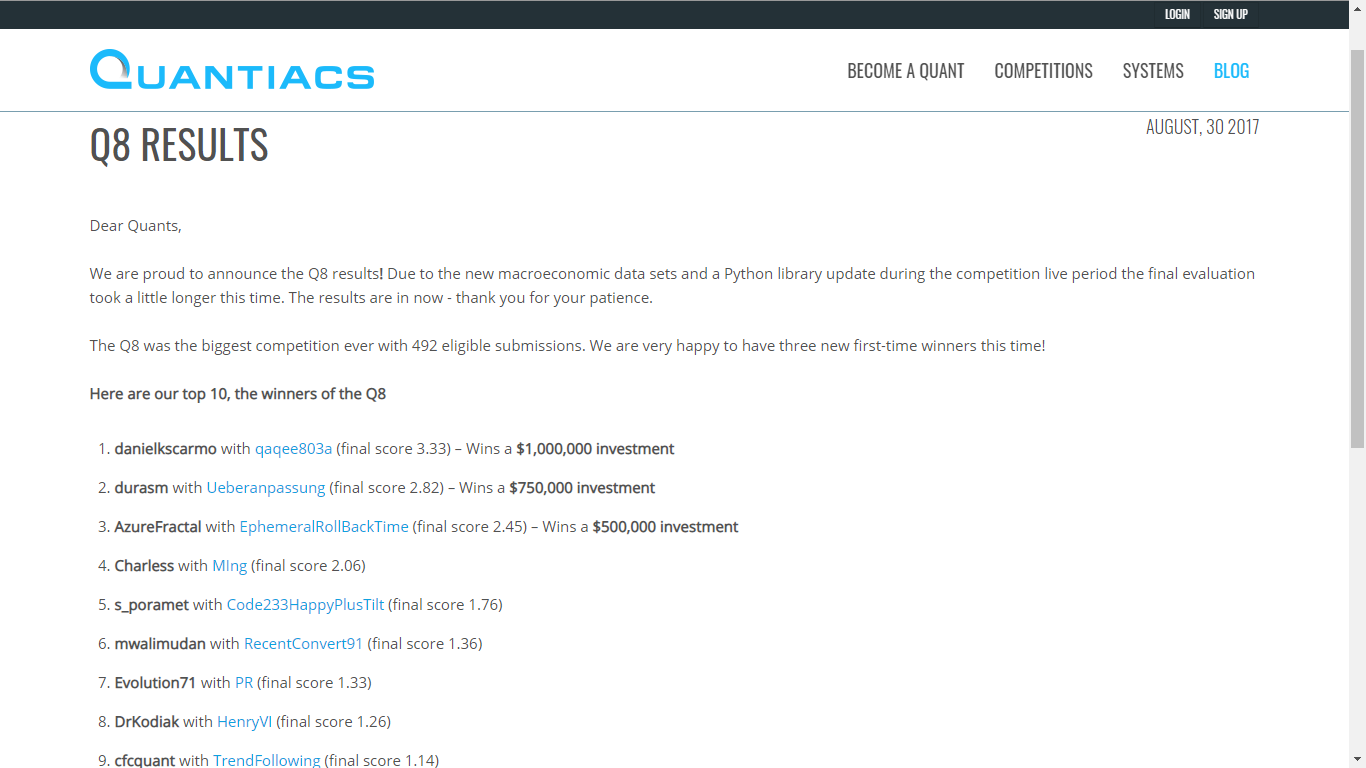The image size is (1366, 768).
Task: Go to Become a Quant page
Action: point(906,71)
